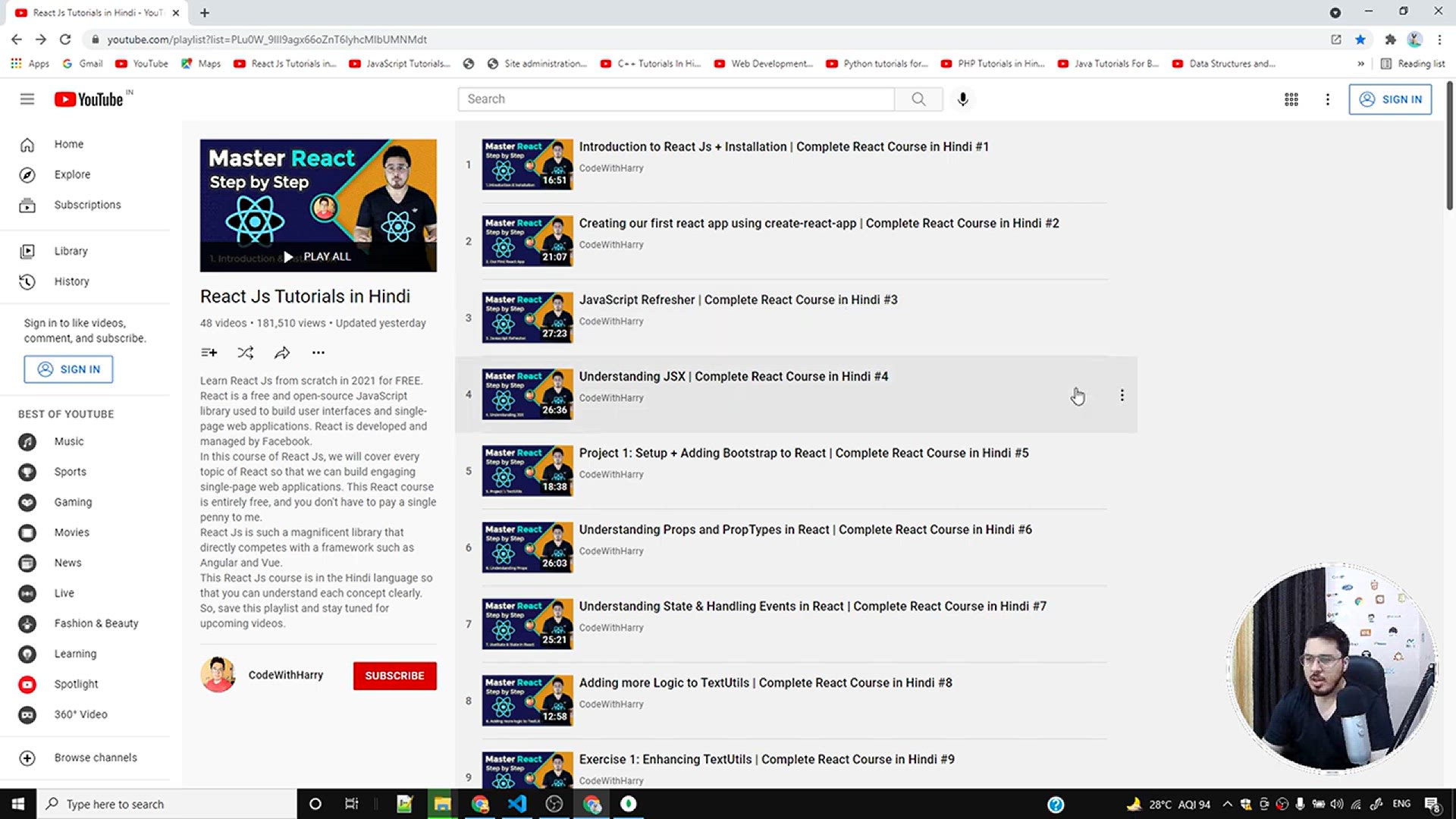Open JavaScript Refresher video #3
This screenshot has width=1456, height=819.
(738, 300)
